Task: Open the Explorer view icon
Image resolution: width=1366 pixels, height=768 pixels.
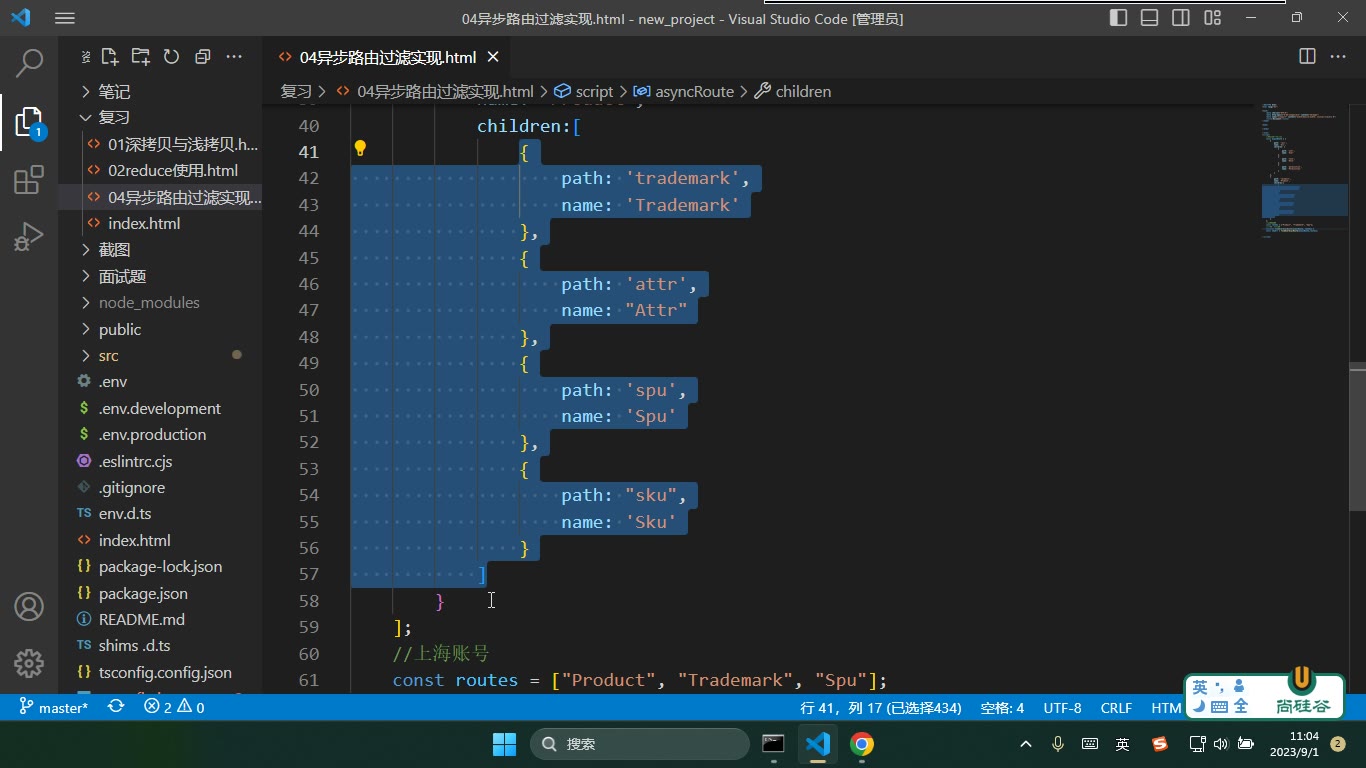Action: click(30, 122)
